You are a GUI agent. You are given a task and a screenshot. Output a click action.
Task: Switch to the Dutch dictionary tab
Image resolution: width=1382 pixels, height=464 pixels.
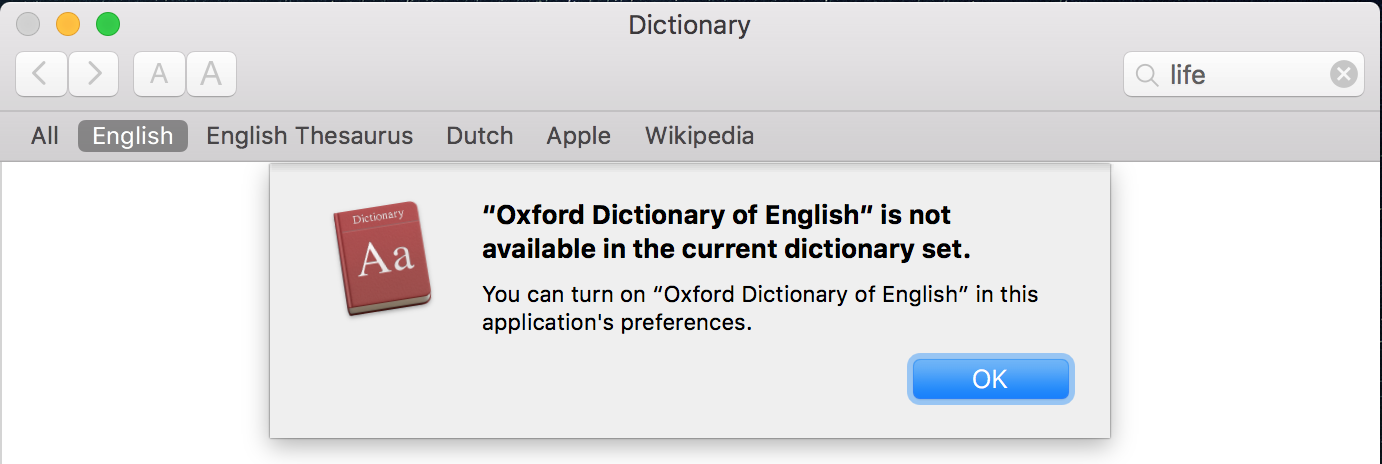(480, 136)
